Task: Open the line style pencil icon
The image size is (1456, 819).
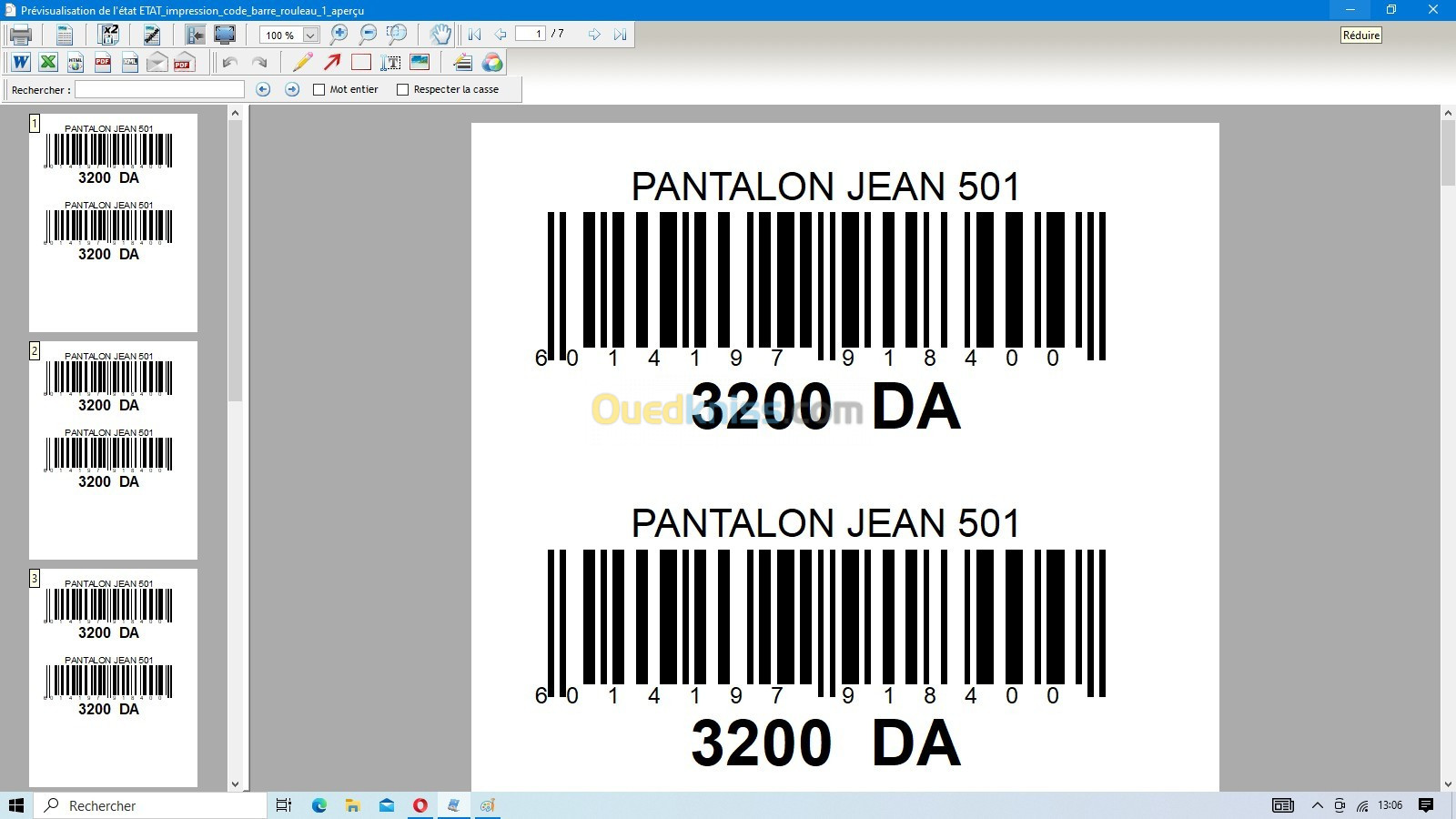Action: [x=463, y=62]
